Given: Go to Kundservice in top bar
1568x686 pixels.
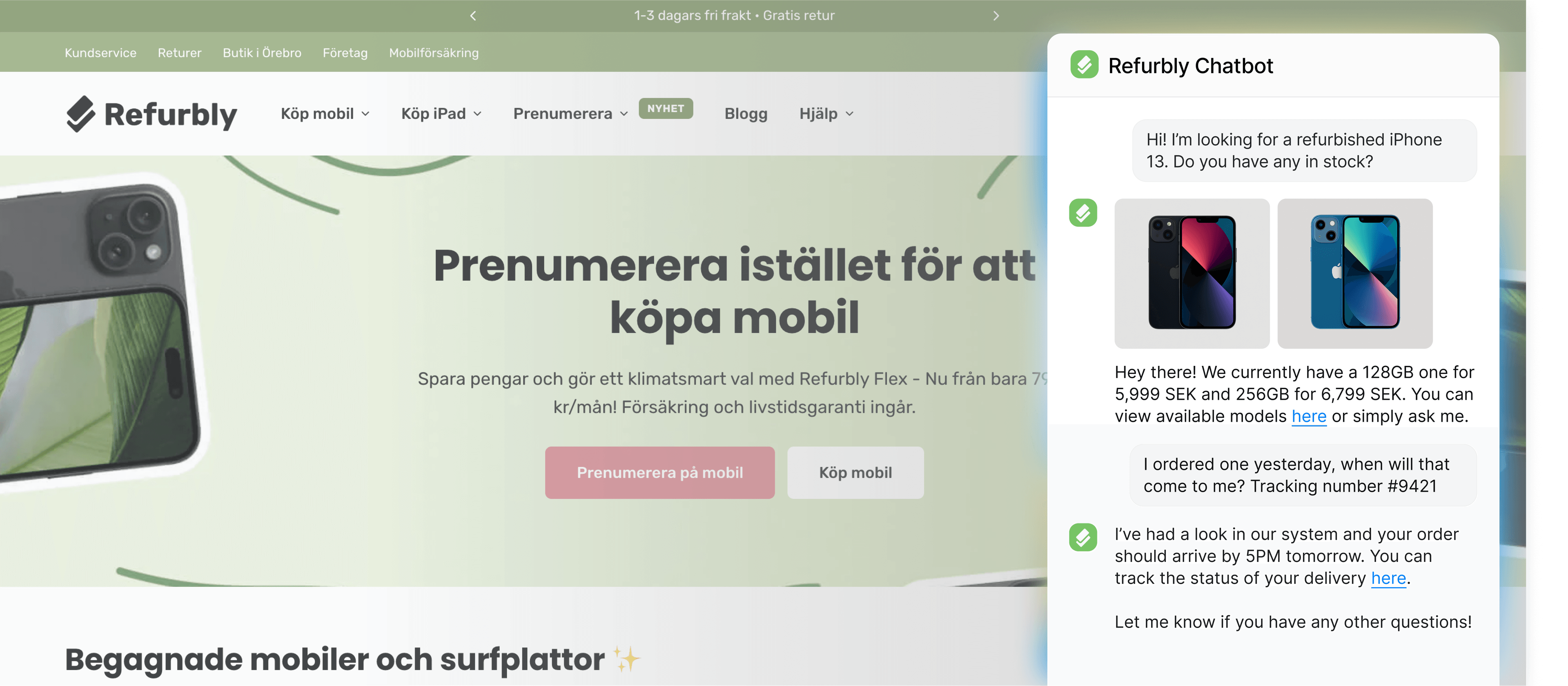Looking at the screenshot, I should point(100,53).
